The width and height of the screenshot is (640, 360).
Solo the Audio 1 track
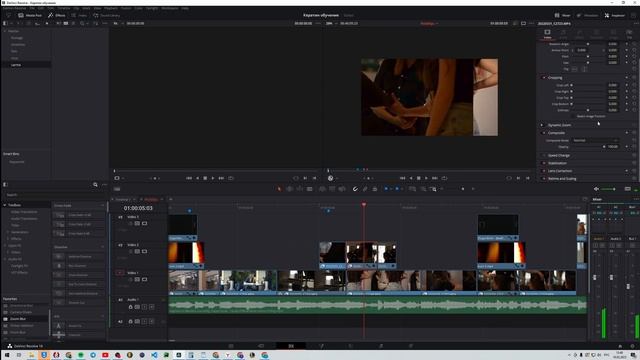pyautogui.click(x=144, y=307)
